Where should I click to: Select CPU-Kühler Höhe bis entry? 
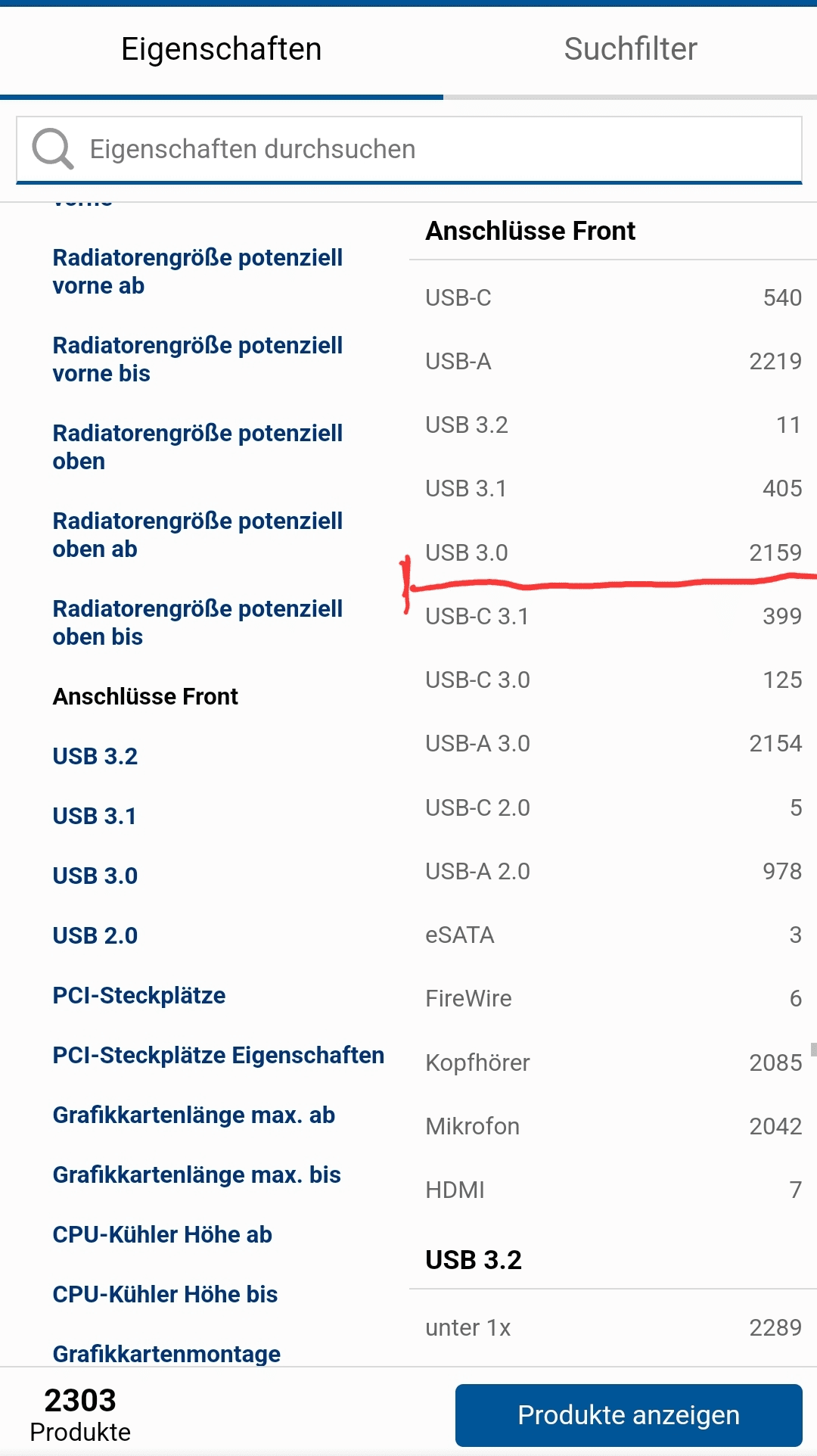(x=165, y=1294)
